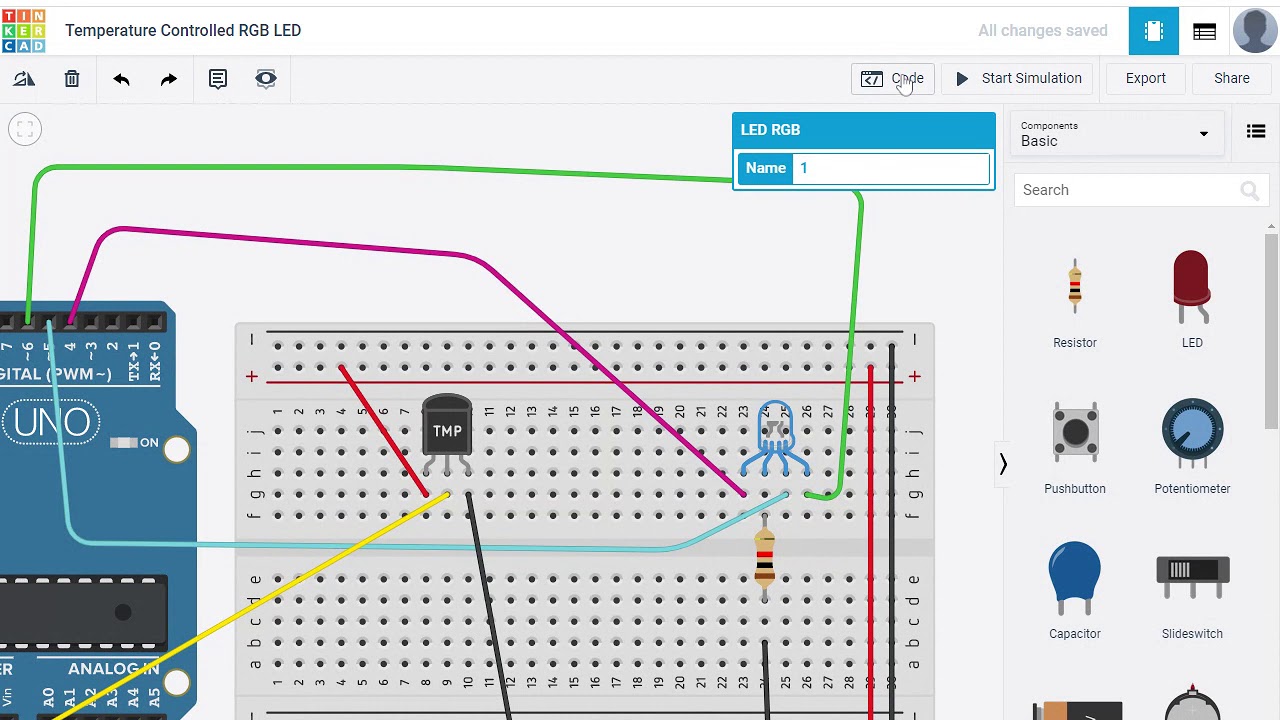Toggle notes visibility eye icon
Screen dimensions: 1280x720
coord(265,79)
